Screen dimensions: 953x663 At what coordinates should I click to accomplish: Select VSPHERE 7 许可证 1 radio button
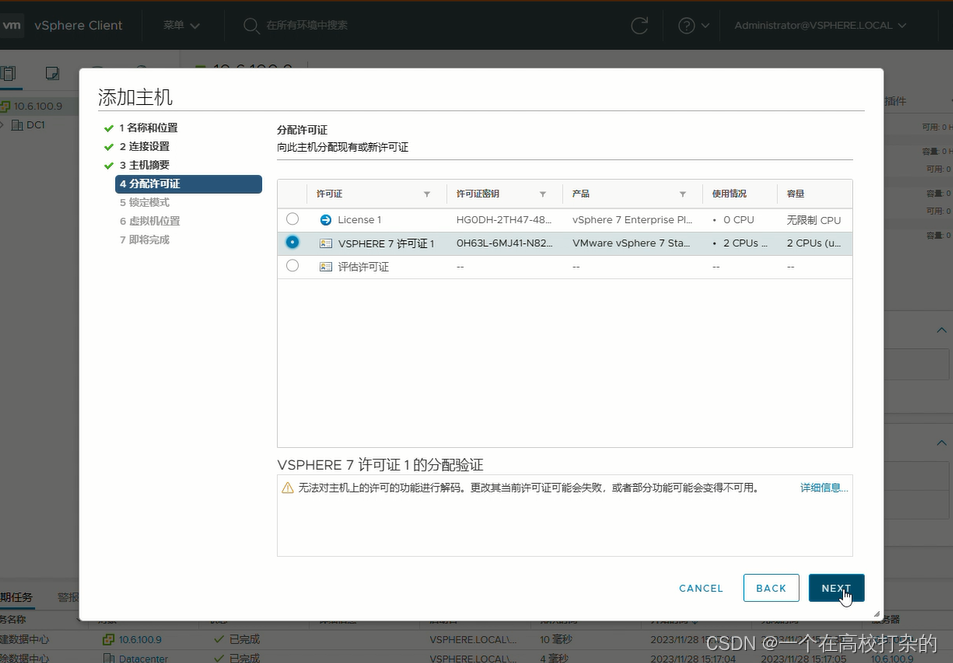tap(292, 242)
